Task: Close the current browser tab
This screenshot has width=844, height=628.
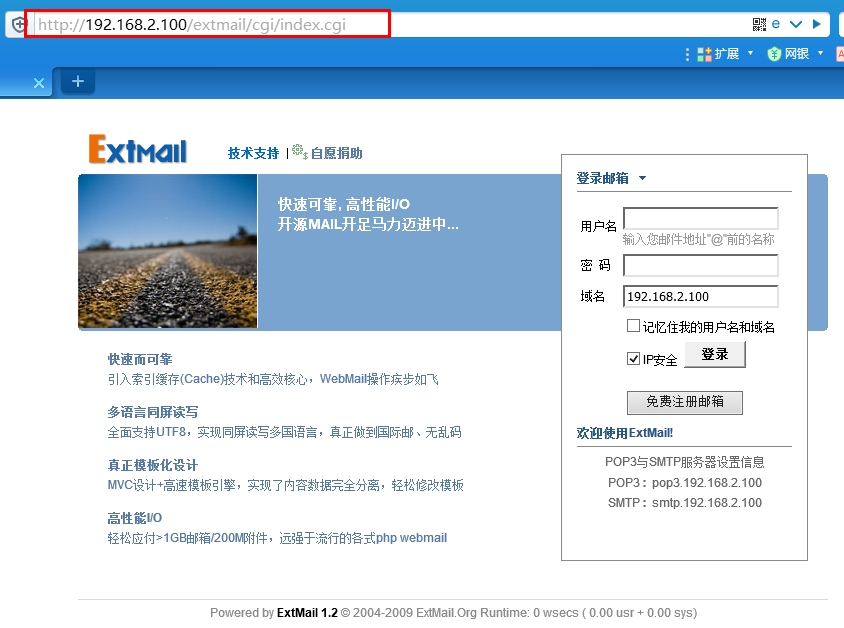Action: (x=39, y=83)
